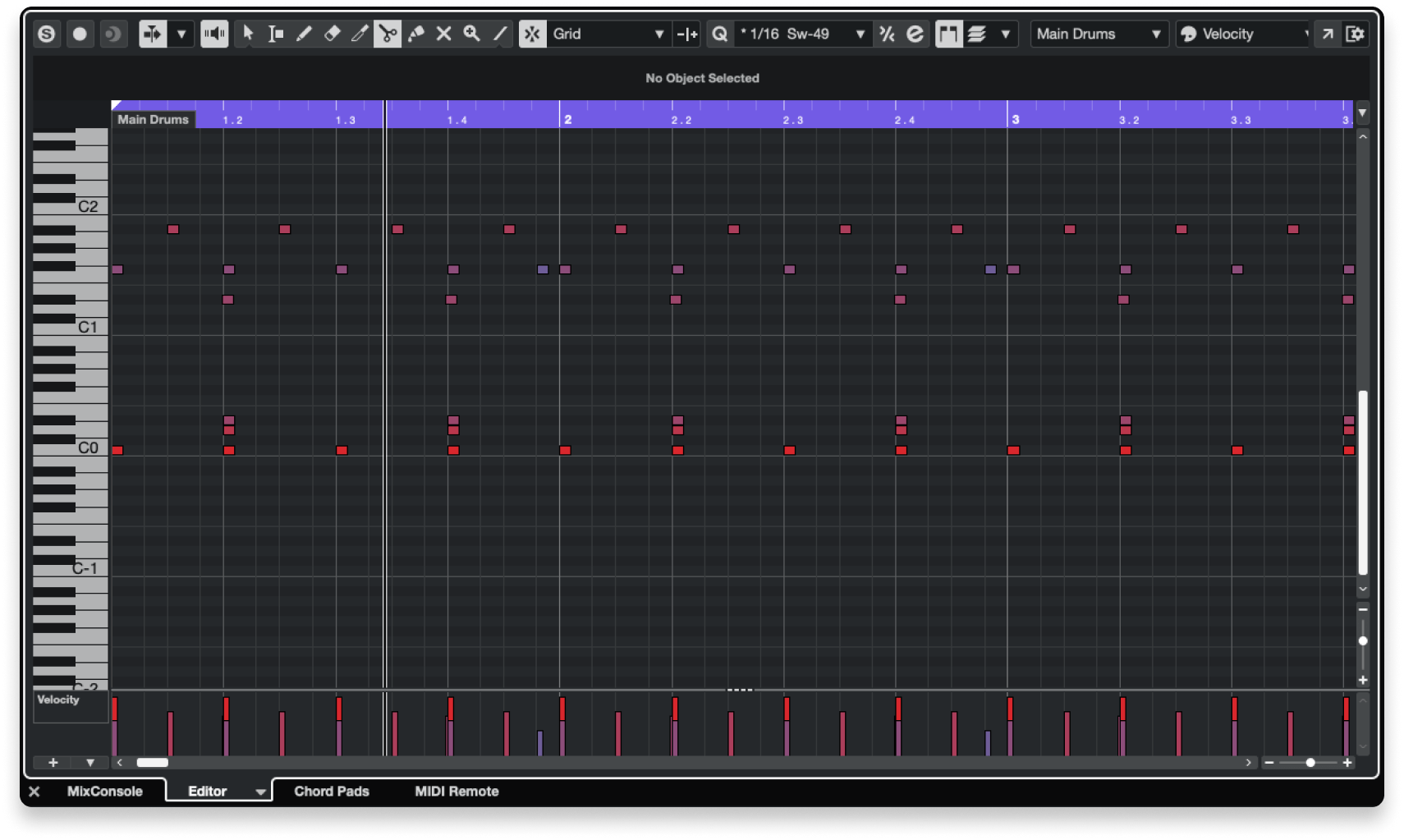Click the Apply Quantize Q icon
This screenshot has width=1404, height=840.
click(719, 34)
